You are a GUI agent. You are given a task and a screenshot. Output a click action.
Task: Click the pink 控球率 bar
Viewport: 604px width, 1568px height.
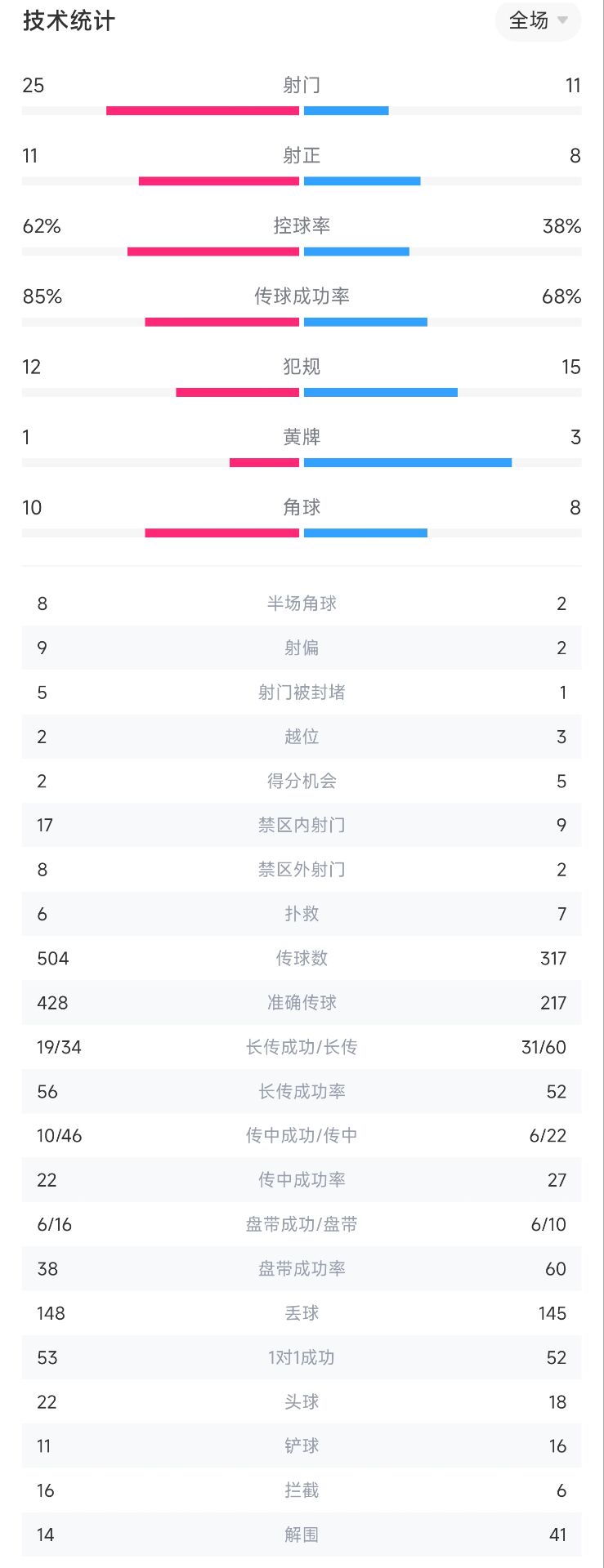point(213,252)
